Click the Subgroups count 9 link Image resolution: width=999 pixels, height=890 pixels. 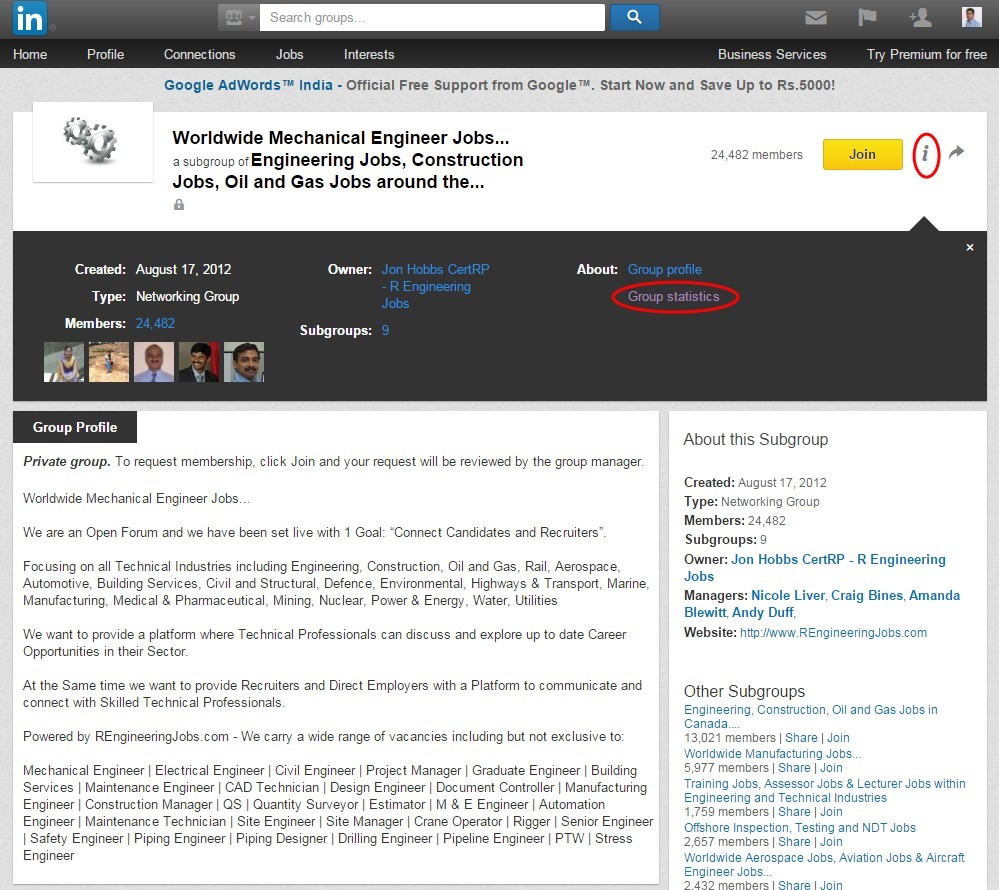385,331
